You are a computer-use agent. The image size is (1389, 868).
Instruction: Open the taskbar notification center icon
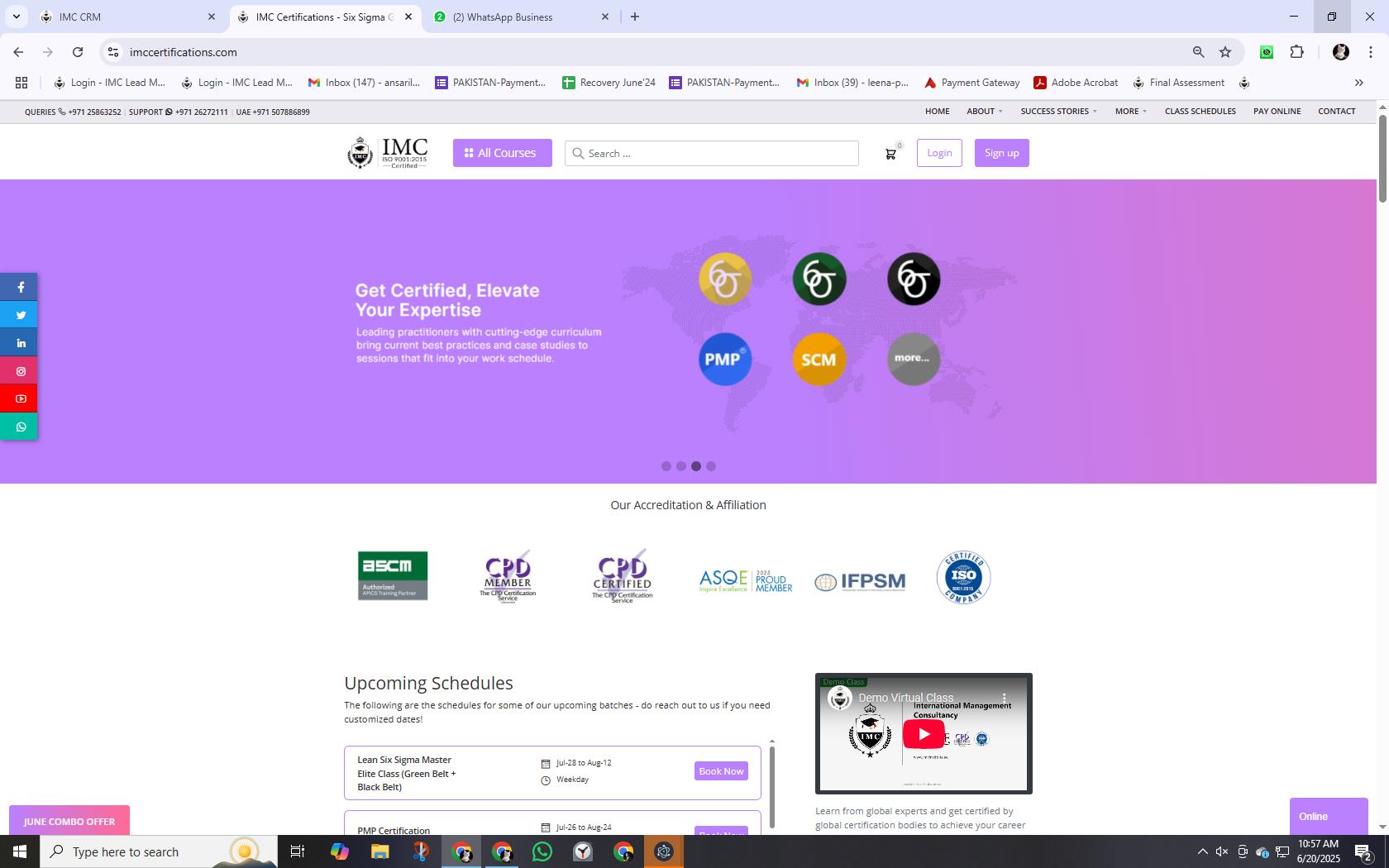[x=1363, y=851]
